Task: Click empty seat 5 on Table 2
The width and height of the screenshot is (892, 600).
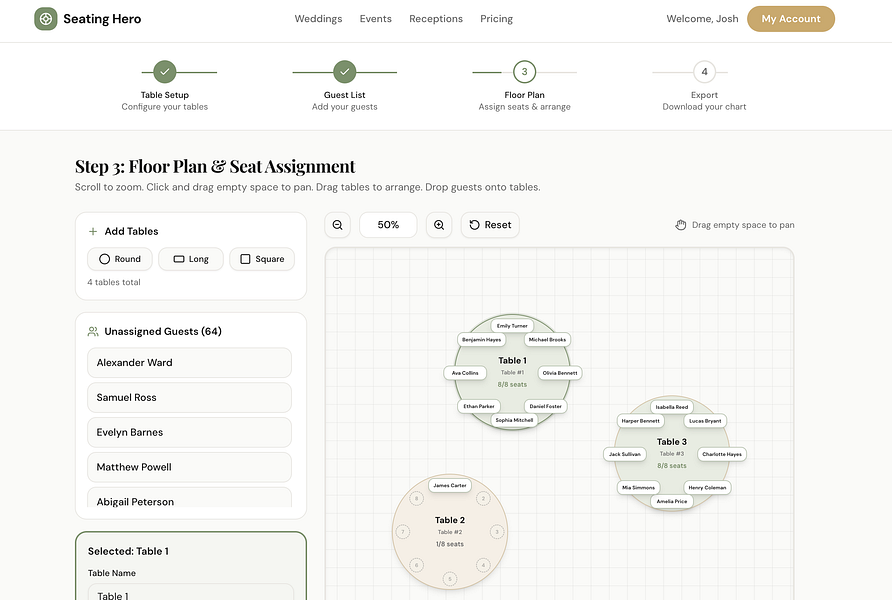Action: (449, 579)
